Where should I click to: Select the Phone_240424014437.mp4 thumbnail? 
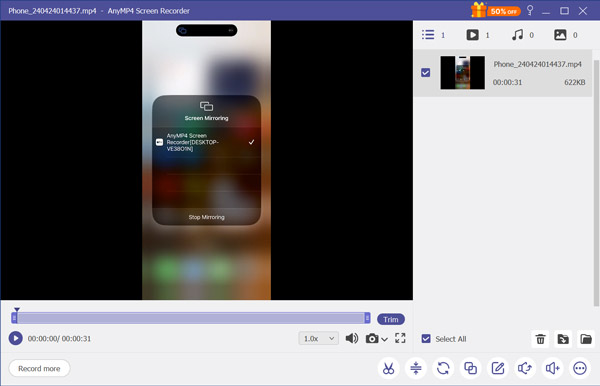(463, 73)
